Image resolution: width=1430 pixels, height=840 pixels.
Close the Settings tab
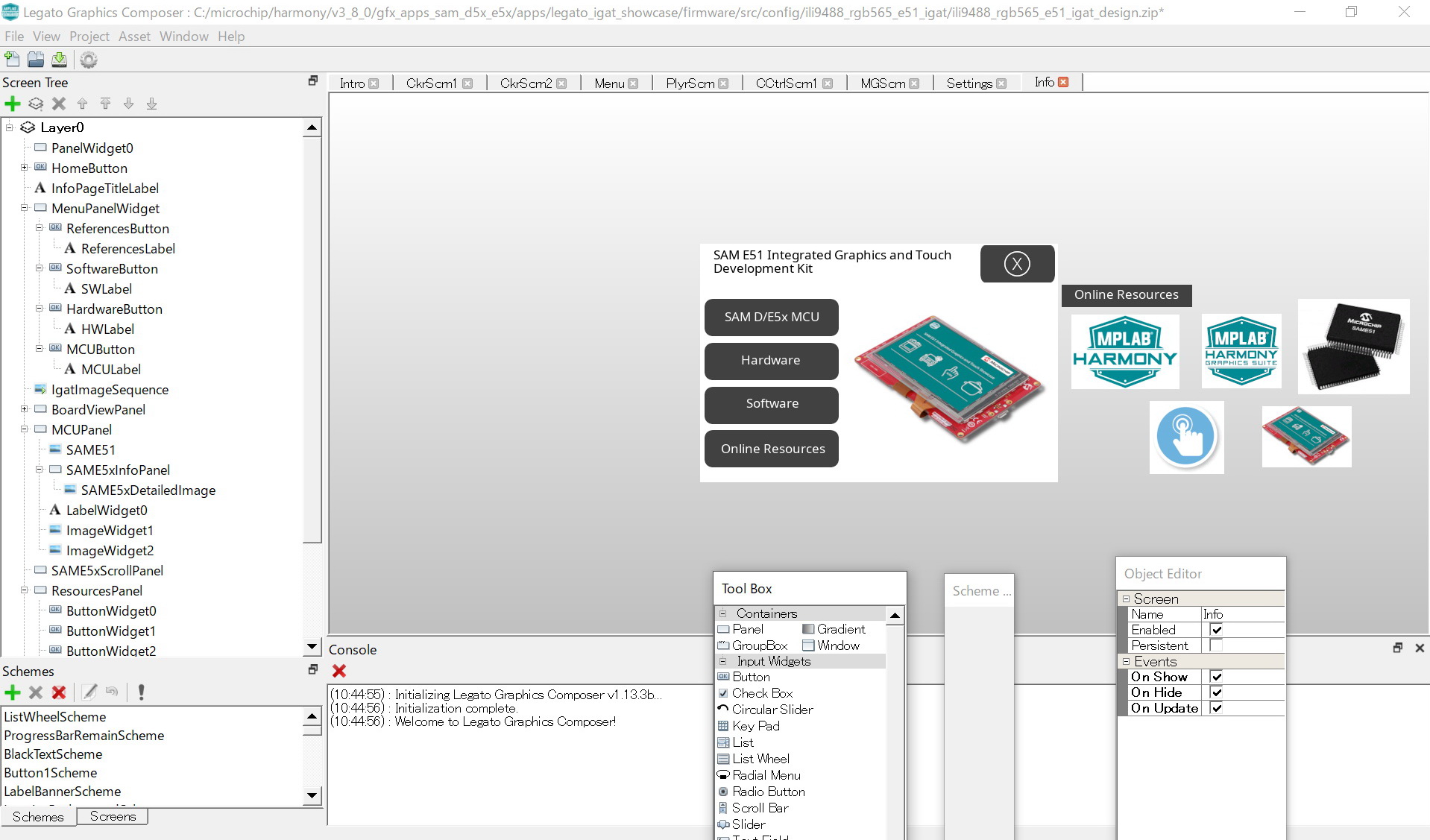tap(1001, 83)
